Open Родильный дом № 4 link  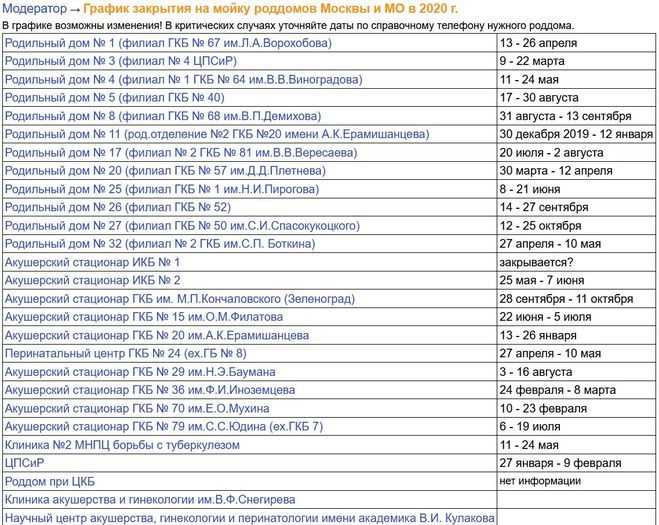(183, 79)
